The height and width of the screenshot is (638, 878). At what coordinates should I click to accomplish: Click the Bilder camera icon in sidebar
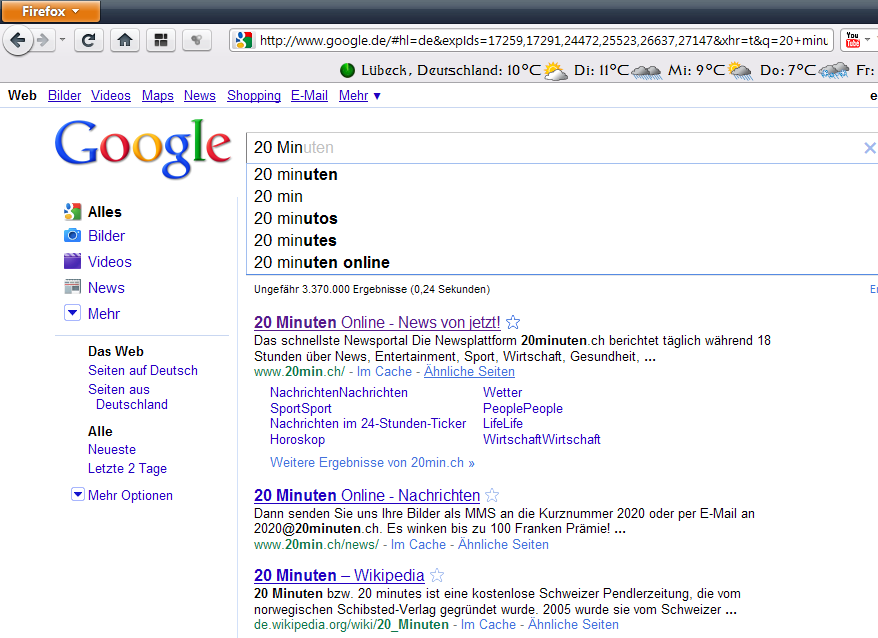72,236
